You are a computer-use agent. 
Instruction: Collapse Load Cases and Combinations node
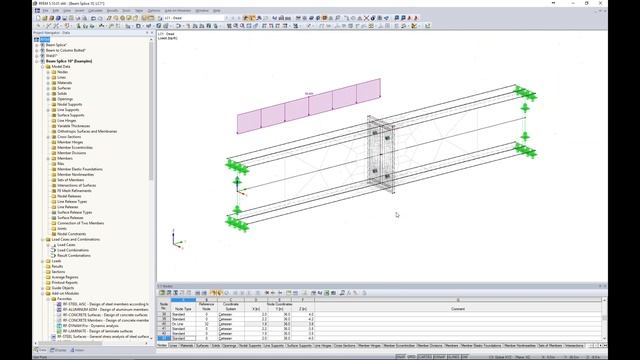pyautogui.click(x=42, y=239)
